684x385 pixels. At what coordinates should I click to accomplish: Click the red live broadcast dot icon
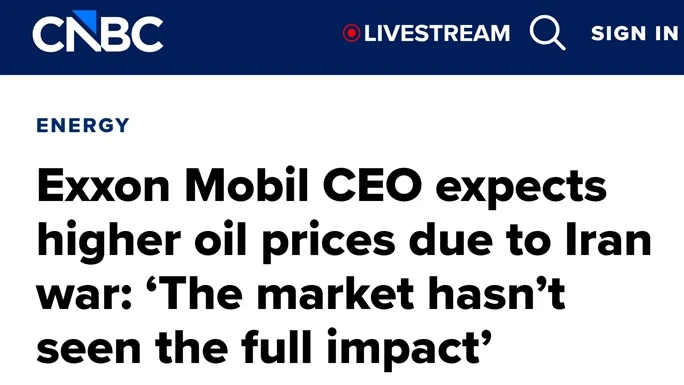click(x=351, y=33)
